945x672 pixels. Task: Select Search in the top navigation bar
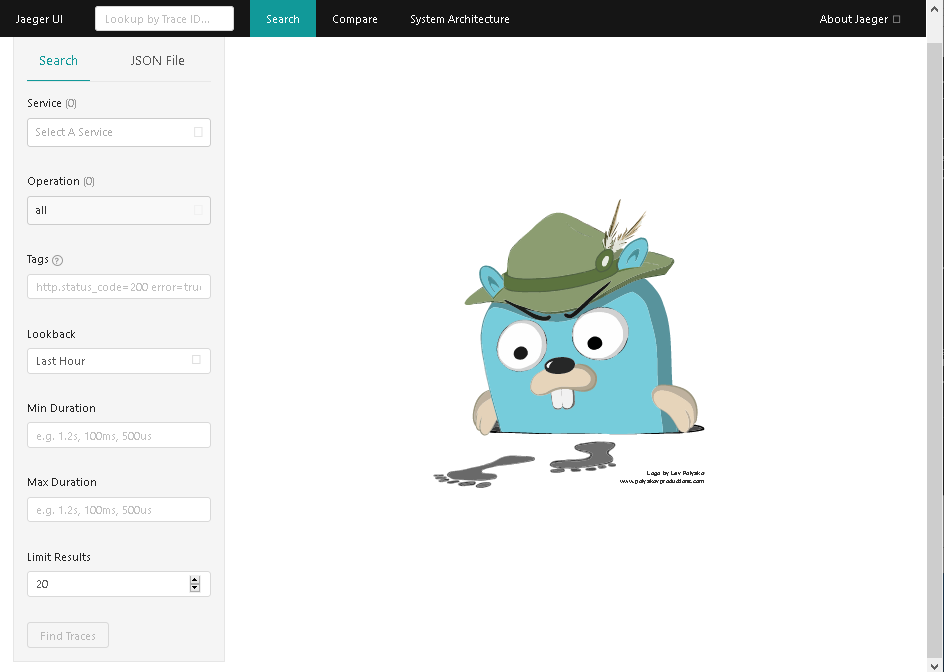pyautogui.click(x=282, y=19)
